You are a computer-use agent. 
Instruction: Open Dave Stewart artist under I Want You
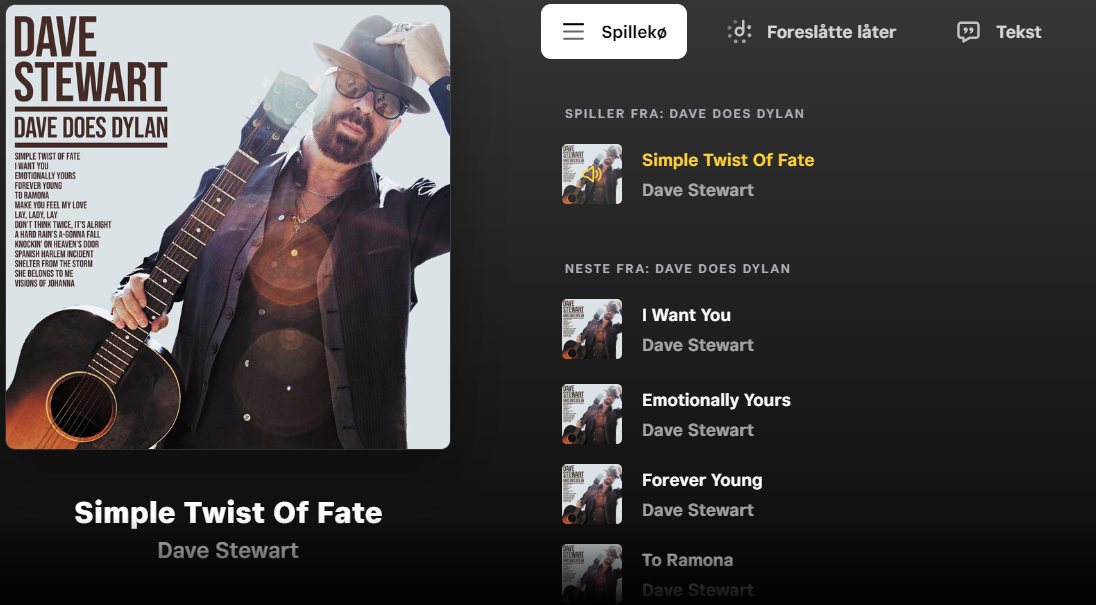click(698, 345)
